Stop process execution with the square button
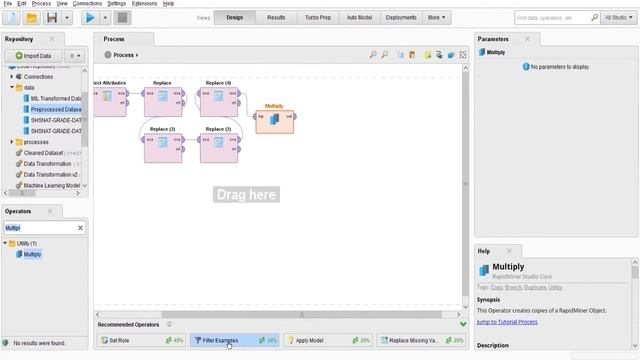Screen dimensions: 640x360 122,18
